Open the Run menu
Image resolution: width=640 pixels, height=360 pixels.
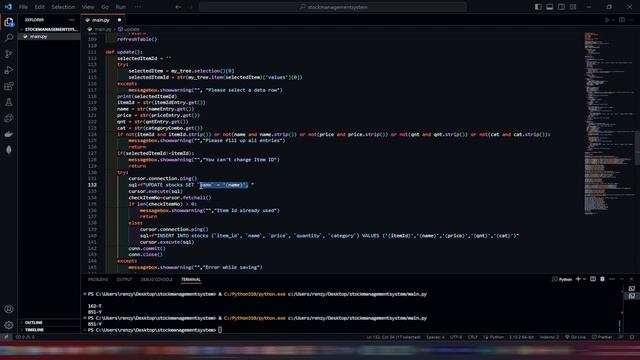pos(120,7)
